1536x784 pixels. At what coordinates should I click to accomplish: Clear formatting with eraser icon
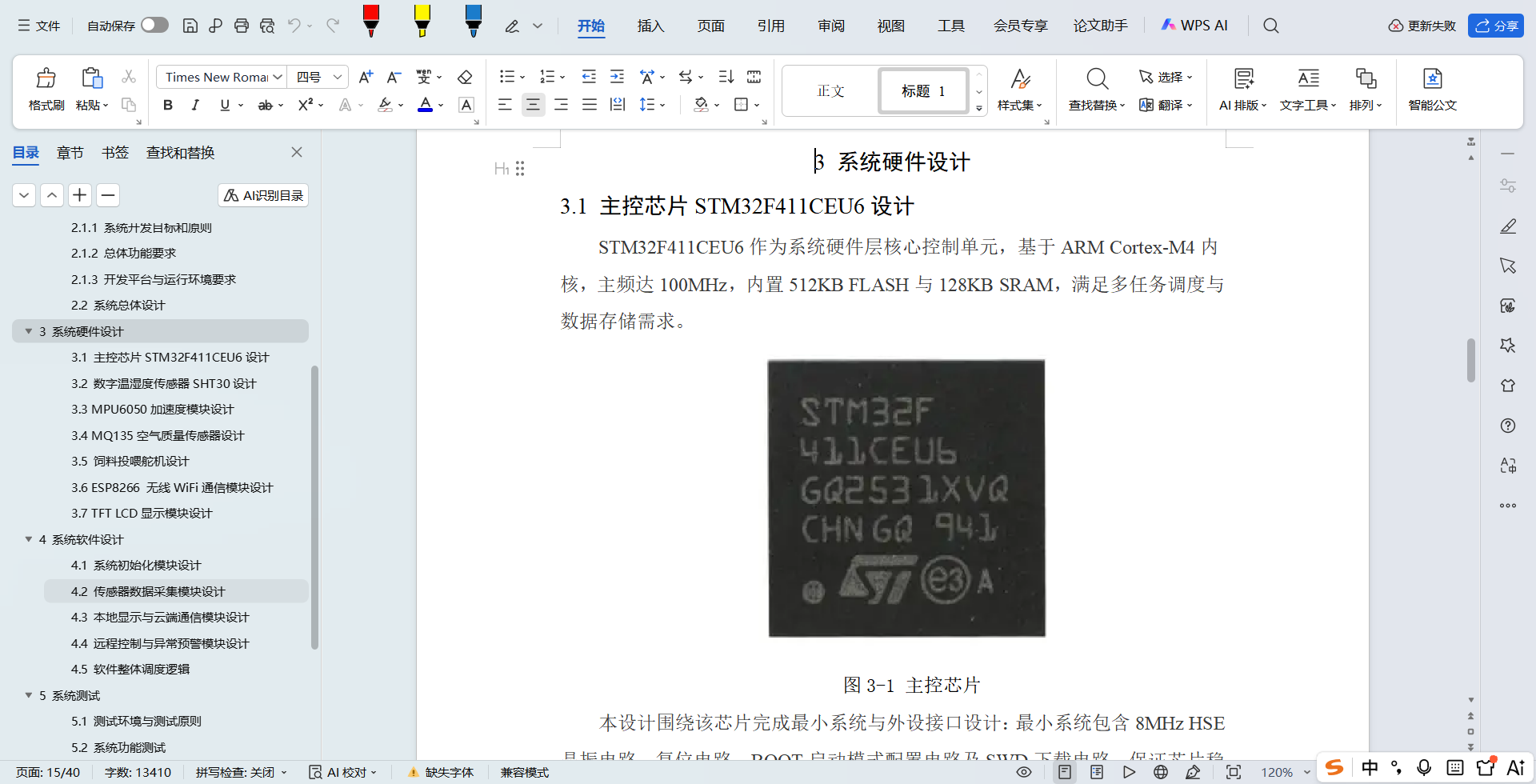[465, 77]
